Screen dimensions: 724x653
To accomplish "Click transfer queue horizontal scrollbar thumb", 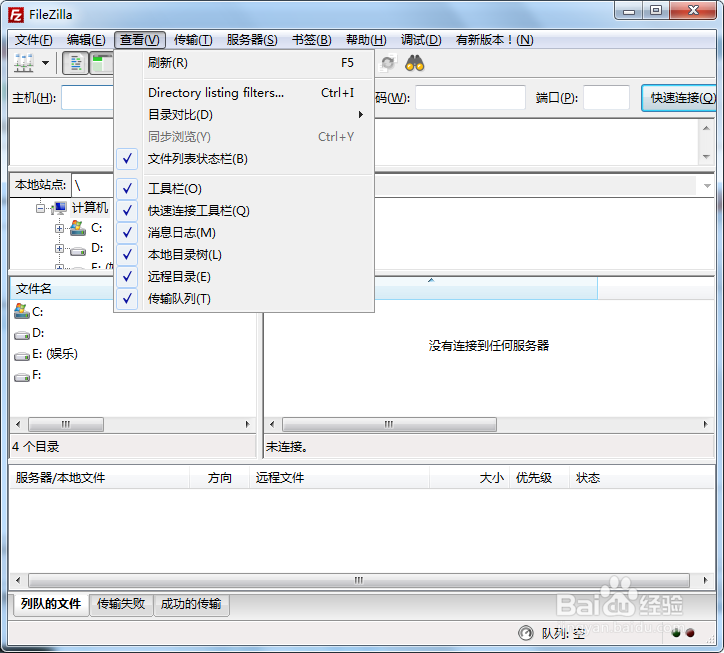I will (359, 580).
